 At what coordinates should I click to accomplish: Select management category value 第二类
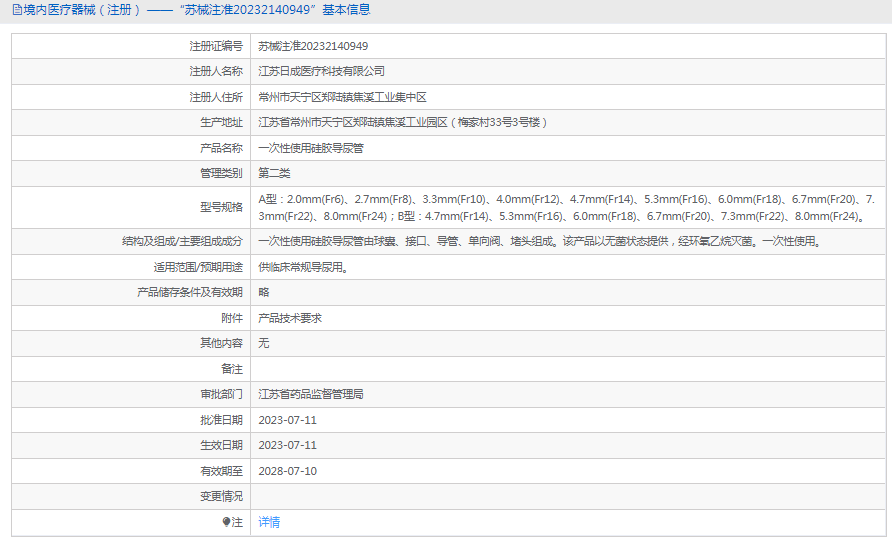point(274,173)
